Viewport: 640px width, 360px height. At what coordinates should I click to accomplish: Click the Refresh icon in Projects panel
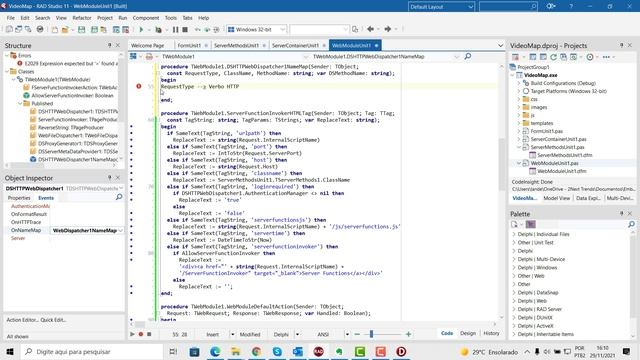click(553, 57)
